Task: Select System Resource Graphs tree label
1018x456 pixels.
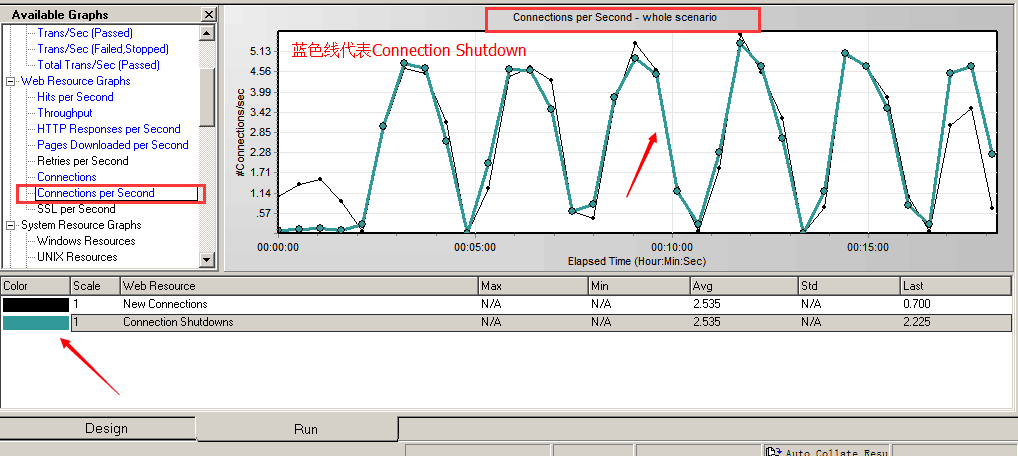Action: pos(81,225)
